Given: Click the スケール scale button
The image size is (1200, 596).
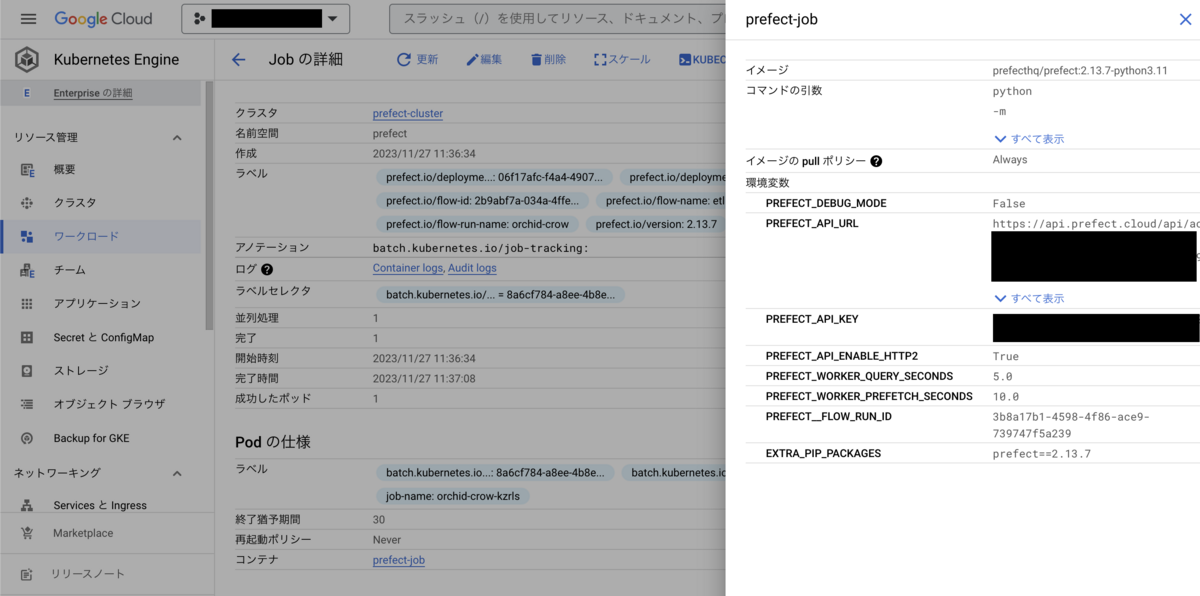Looking at the screenshot, I should 622,60.
